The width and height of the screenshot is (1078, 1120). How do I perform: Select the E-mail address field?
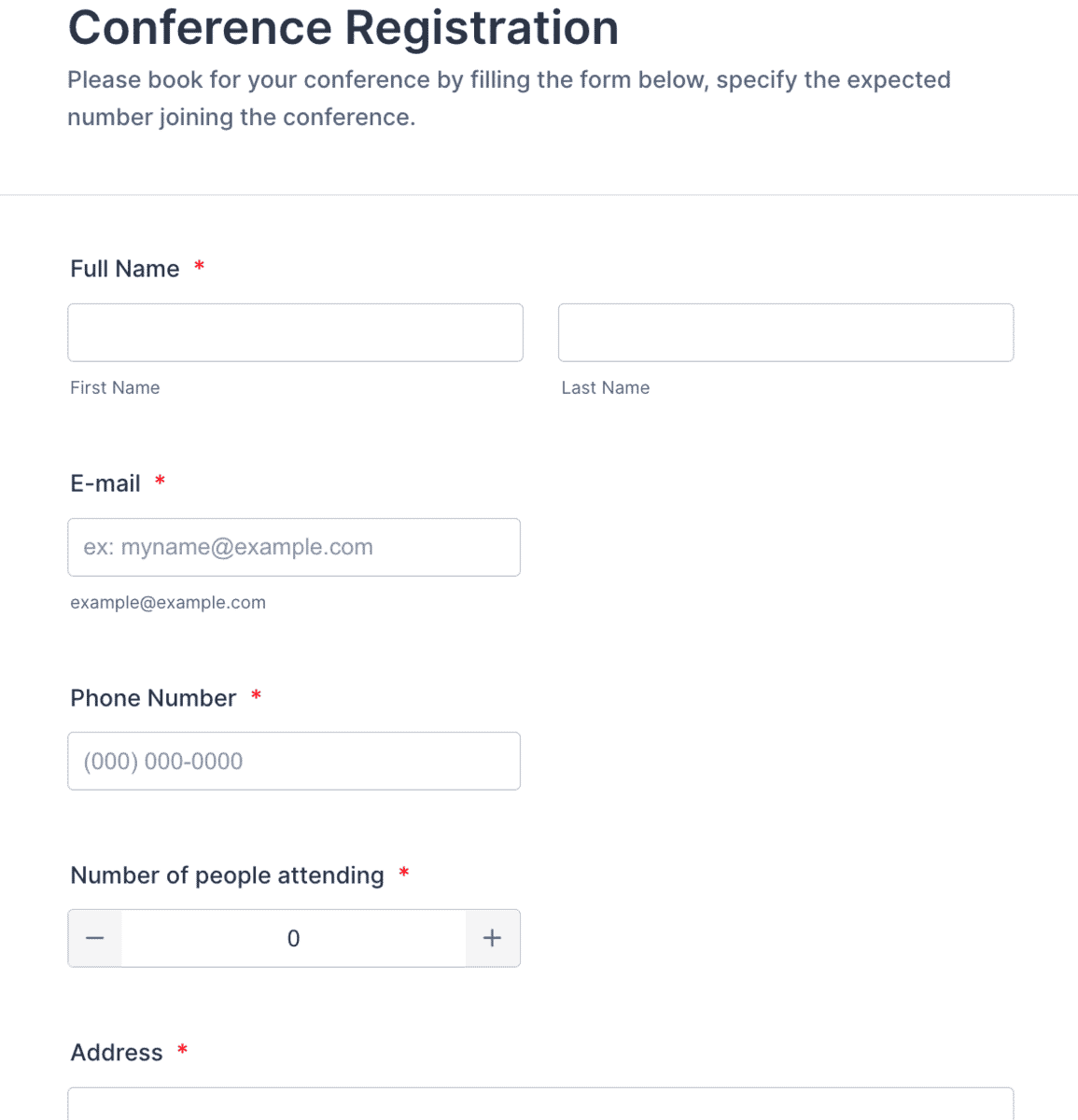point(294,547)
